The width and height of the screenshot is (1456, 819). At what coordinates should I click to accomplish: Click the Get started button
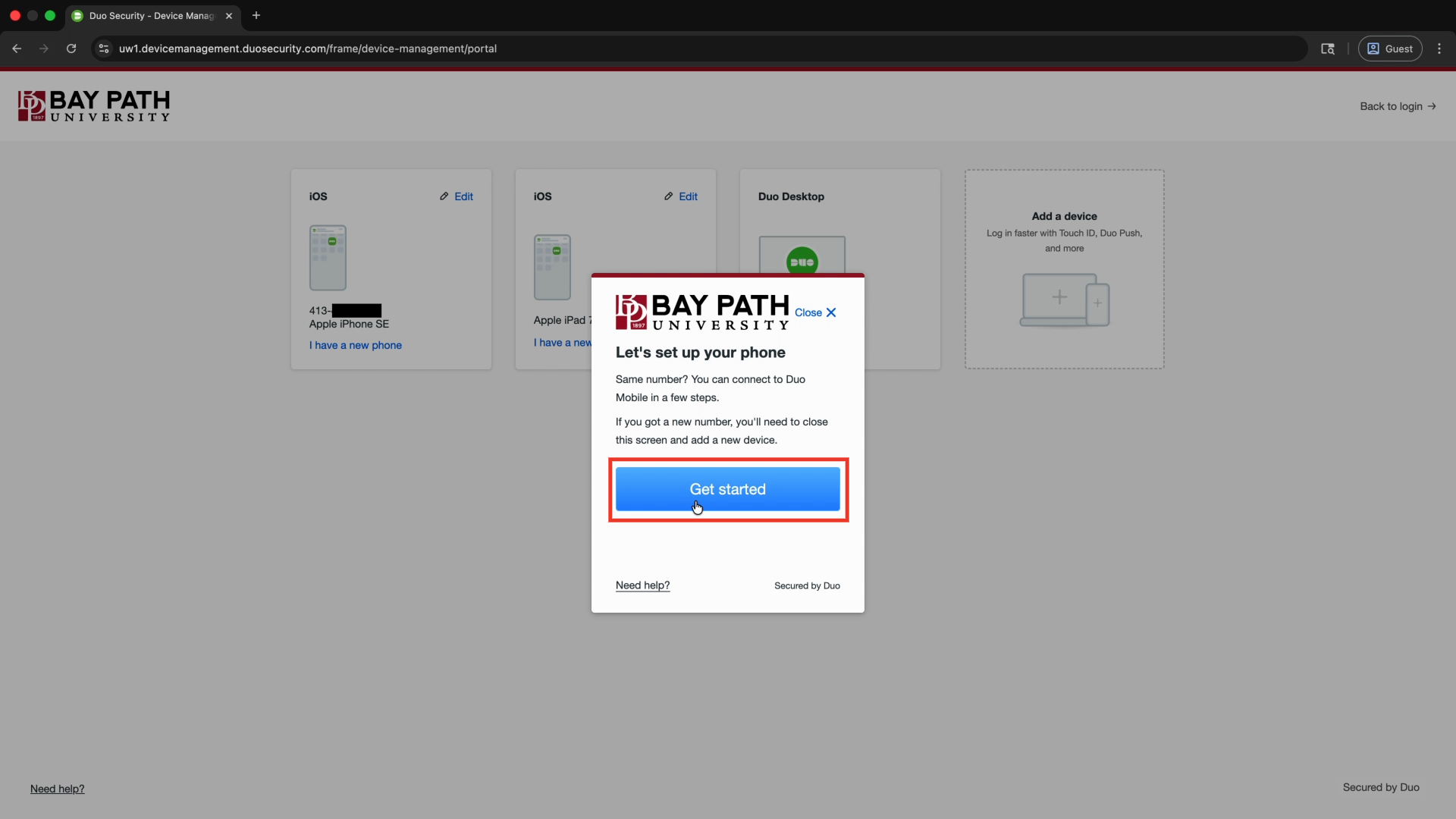[727, 489]
